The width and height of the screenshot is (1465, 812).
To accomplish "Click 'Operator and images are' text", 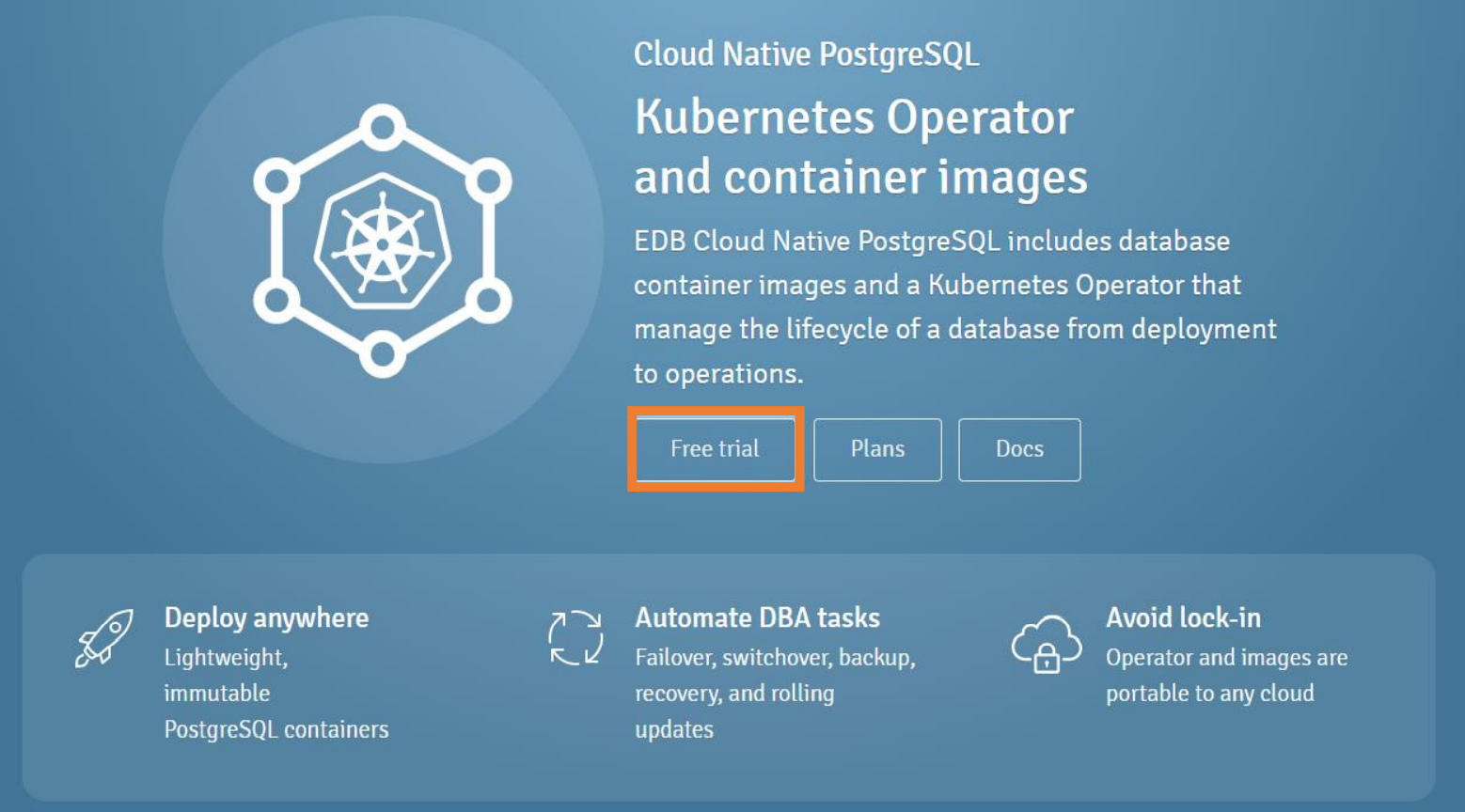I will tap(1226, 658).
